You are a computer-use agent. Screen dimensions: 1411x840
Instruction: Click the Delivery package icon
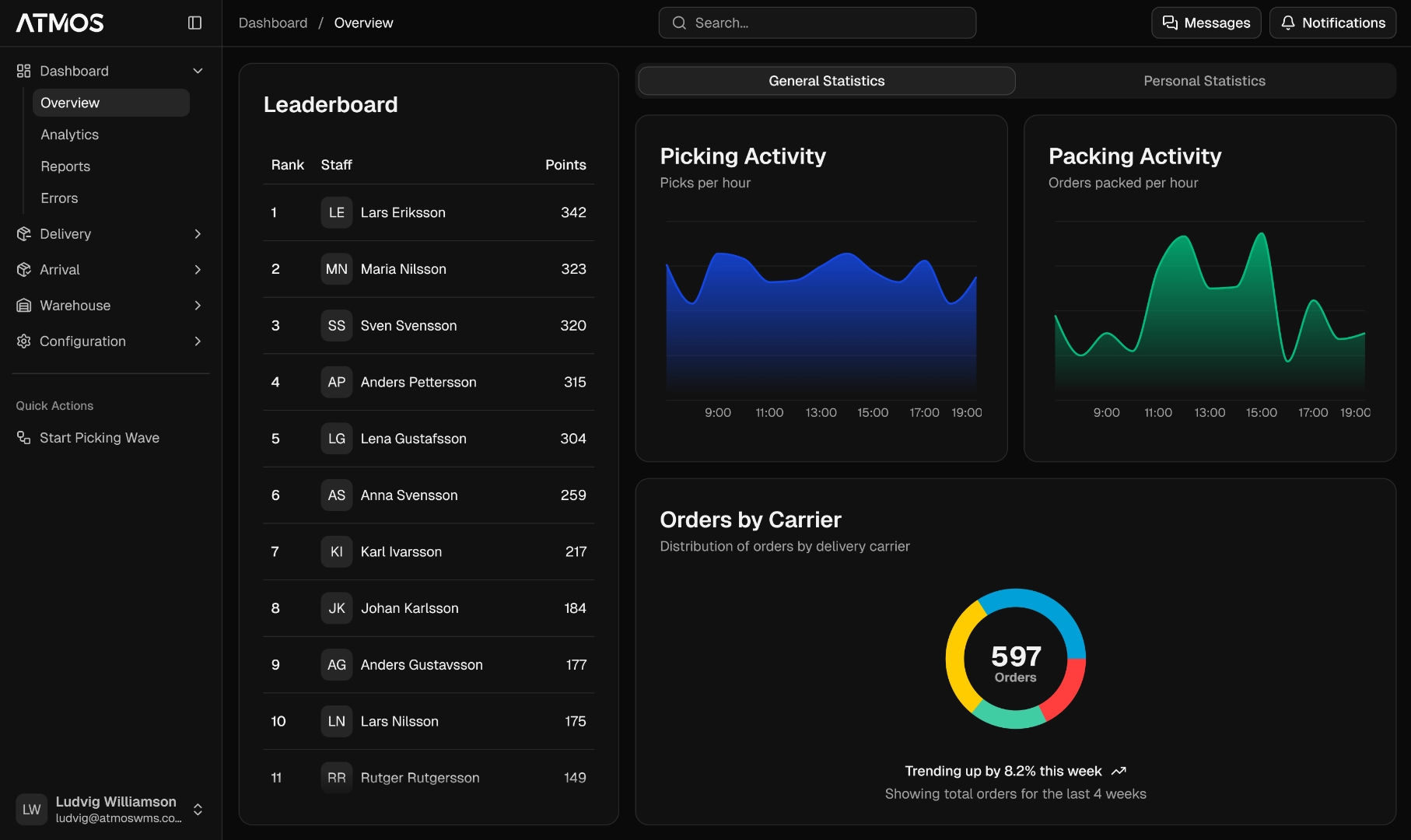point(23,234)
